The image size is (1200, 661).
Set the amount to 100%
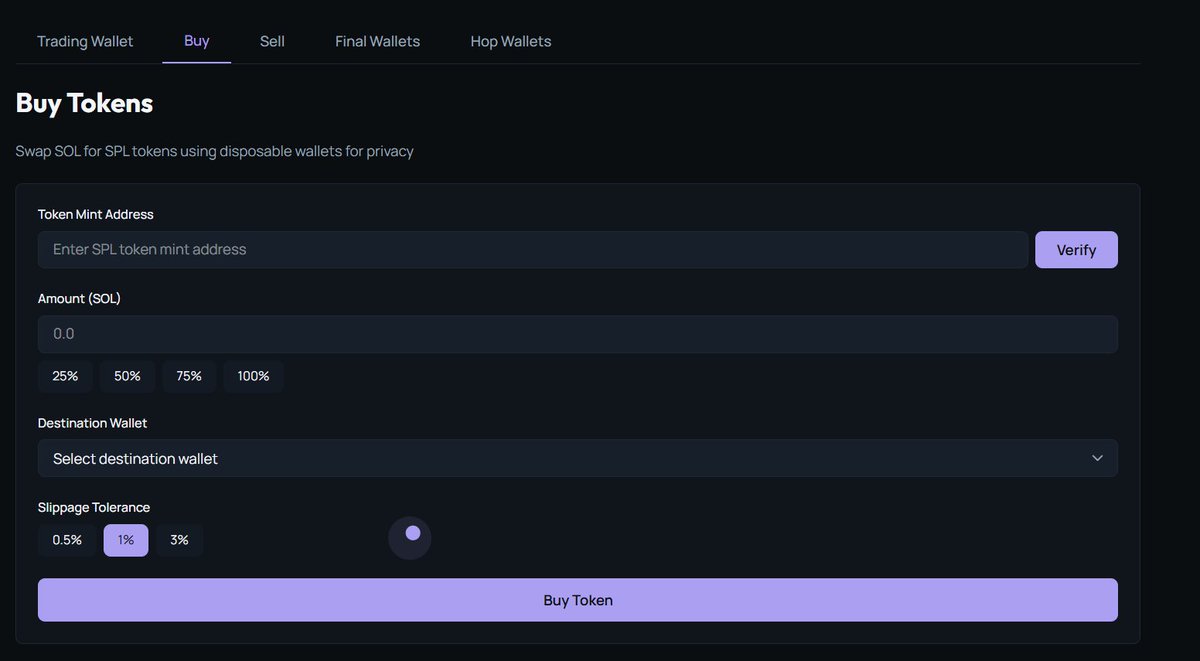tap(253, 376)
